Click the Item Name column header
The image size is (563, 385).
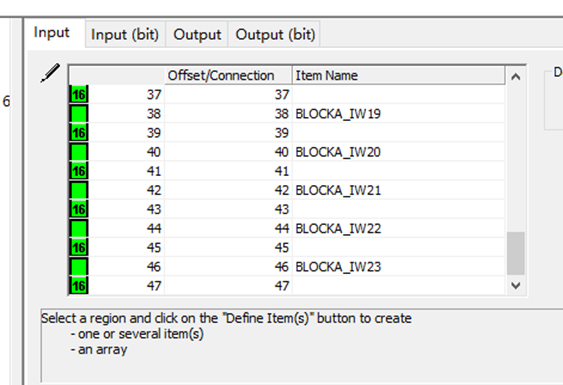(x=399, y=75)
